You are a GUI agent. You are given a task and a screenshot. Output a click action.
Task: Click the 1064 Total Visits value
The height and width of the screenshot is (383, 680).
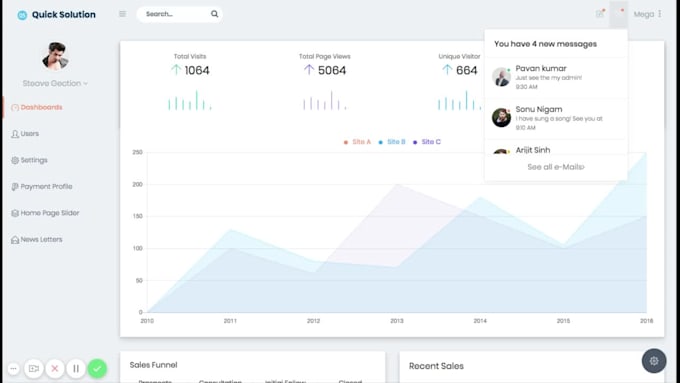[197, 70]
